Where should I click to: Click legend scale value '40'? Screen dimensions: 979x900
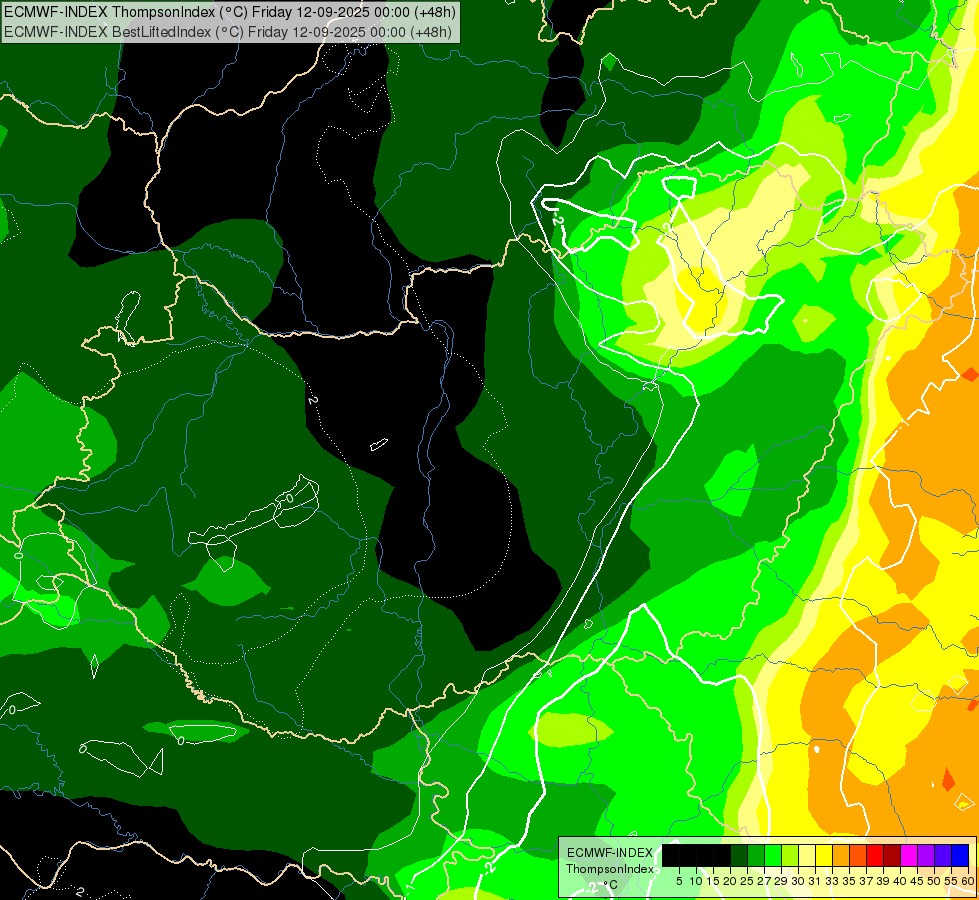[x=900, y=881]
